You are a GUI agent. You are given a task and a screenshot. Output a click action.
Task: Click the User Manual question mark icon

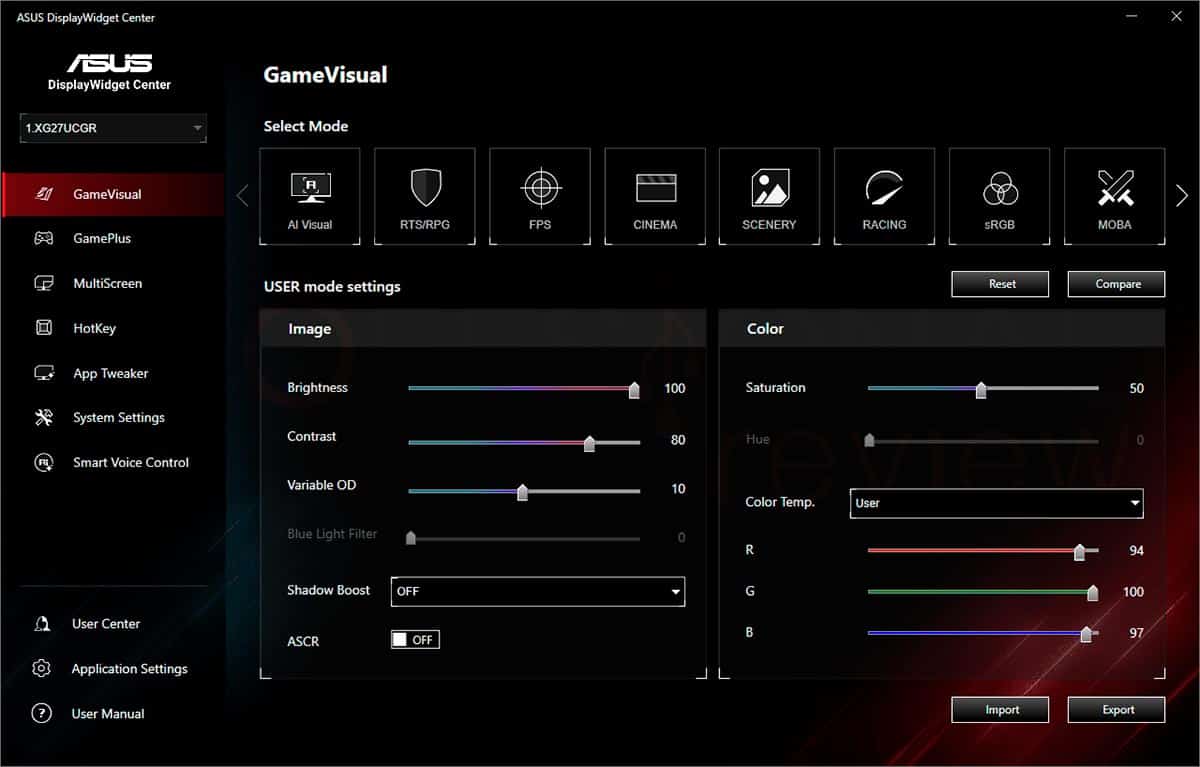[42, 714]
